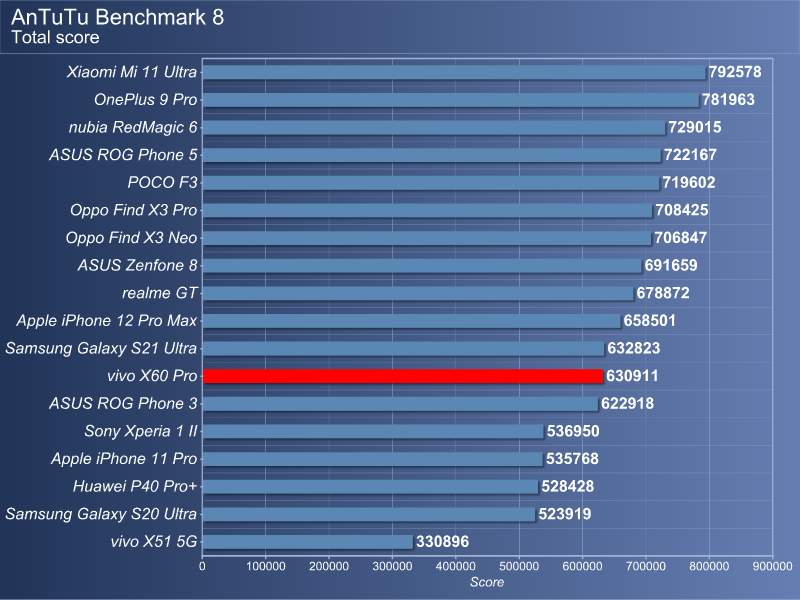Screen dimensions: 800x600
Task: Click the score value 691659
Action: [671, 265]
